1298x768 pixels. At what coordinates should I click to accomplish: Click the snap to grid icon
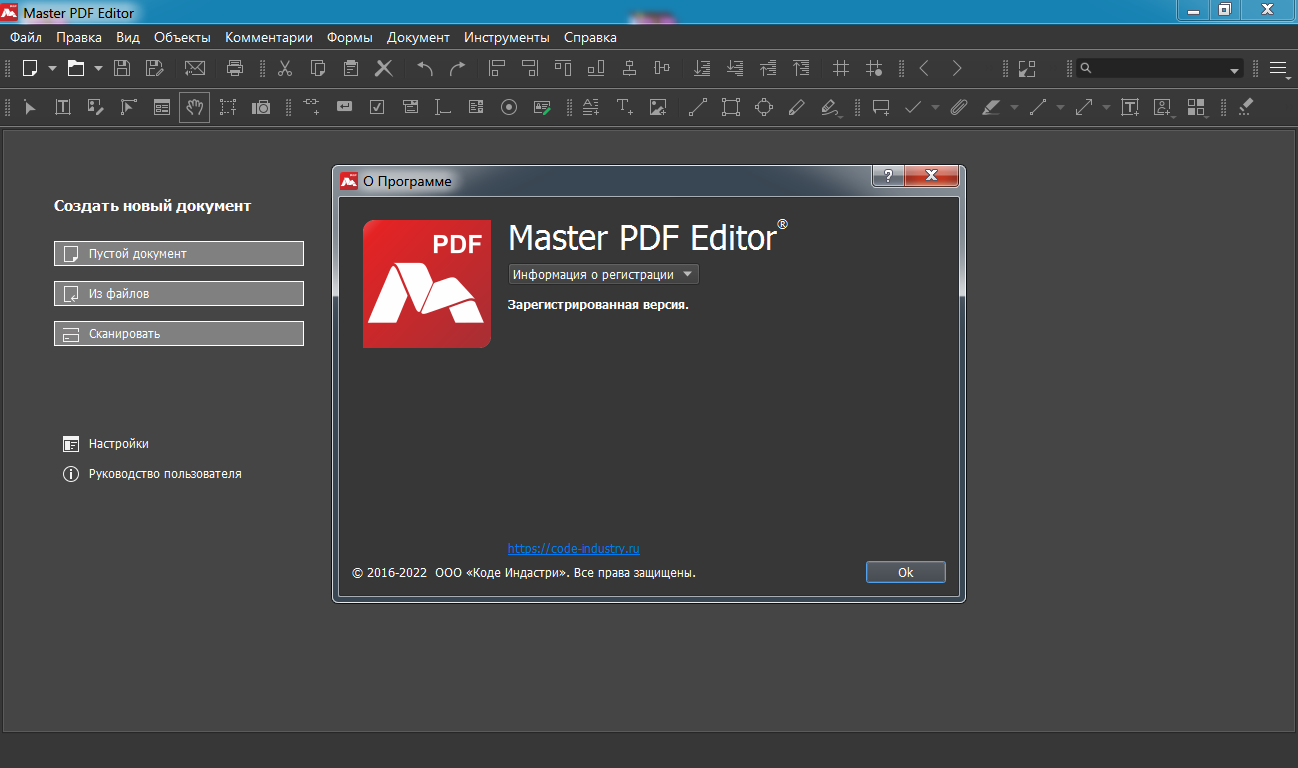(x=874, y=68)
